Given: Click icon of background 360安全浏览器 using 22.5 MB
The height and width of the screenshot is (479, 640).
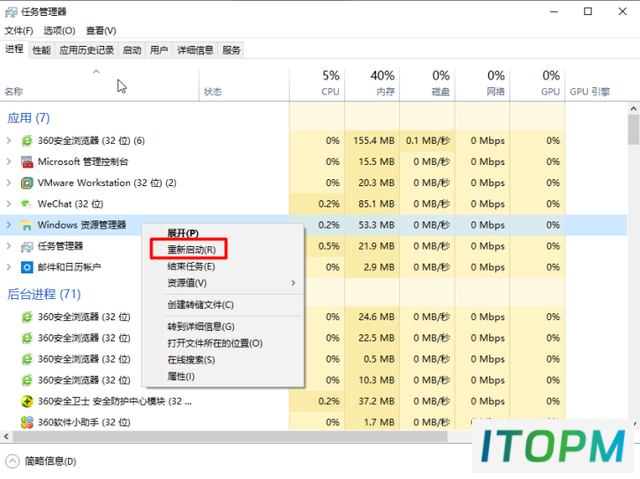Looking at the screenshot, I should (27, 338).
